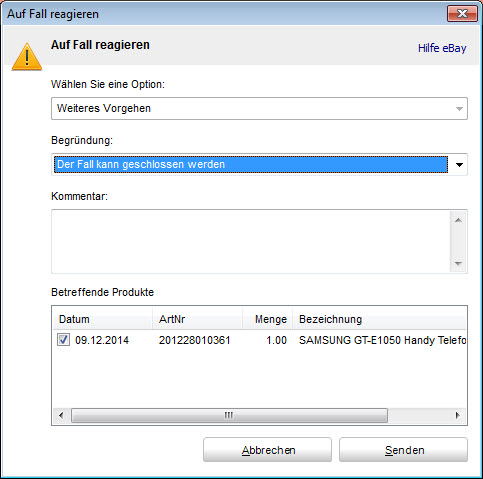
Task: Expand the Begründung dropdown arrow
Action: coord(459,165)
